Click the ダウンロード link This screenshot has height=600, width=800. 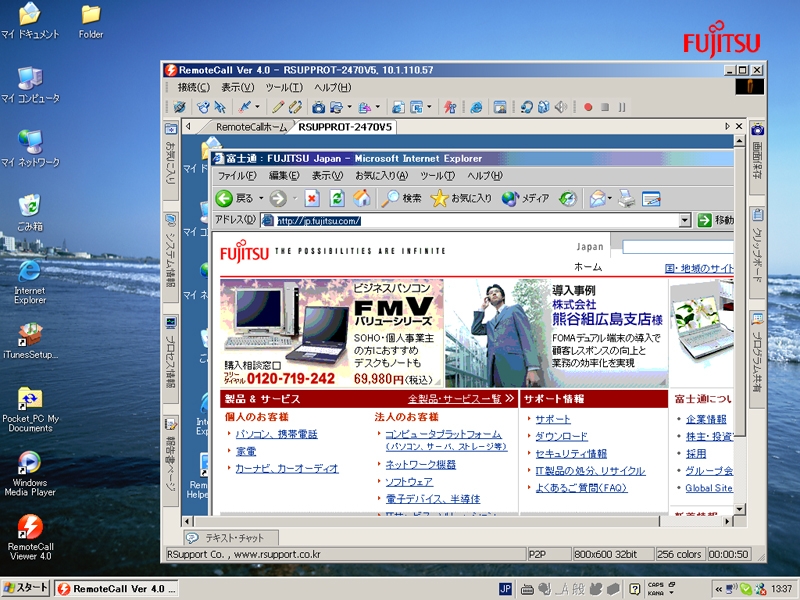(561, 436)
